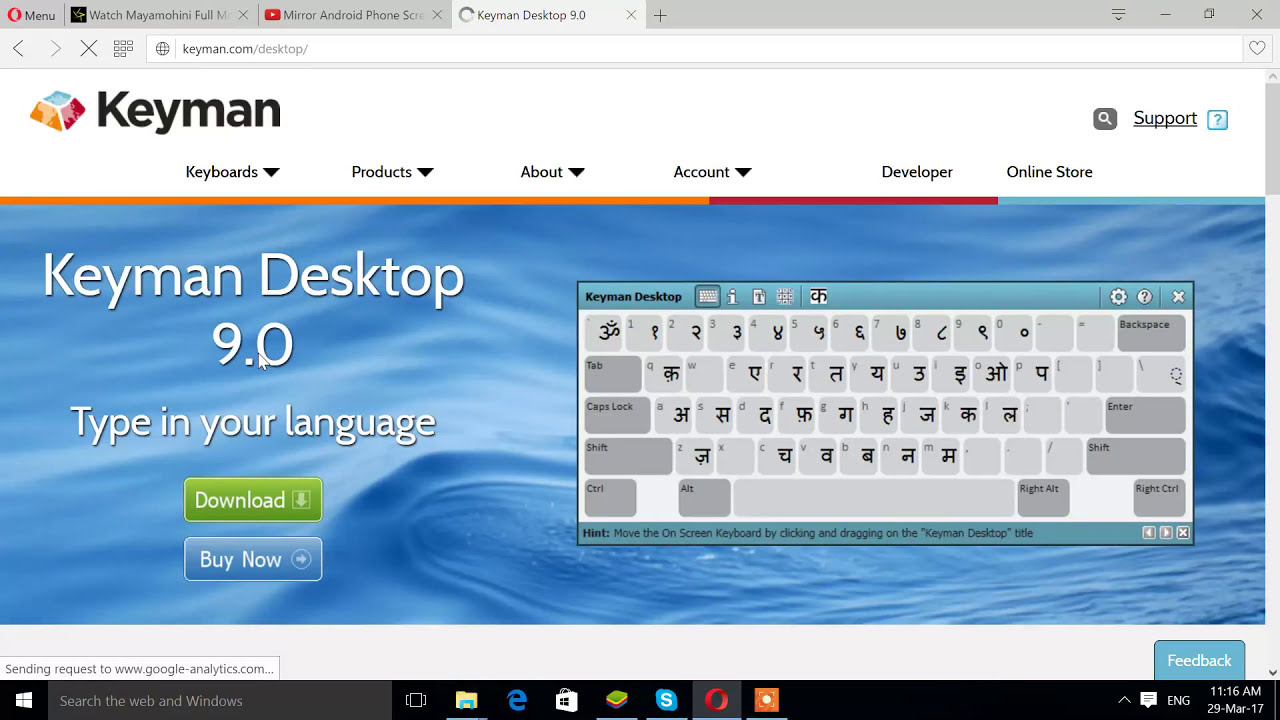Go to the Online Store

pos(1049,172)
